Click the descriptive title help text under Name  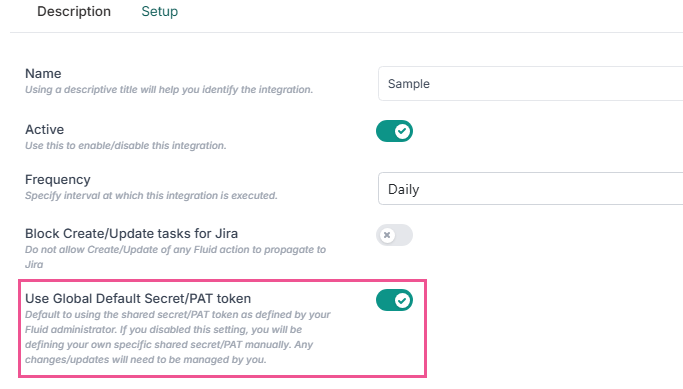pos(169,90)
